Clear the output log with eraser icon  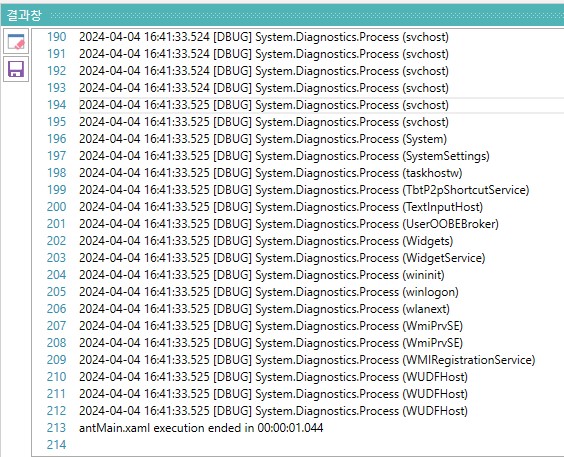[x=16, y=42]
